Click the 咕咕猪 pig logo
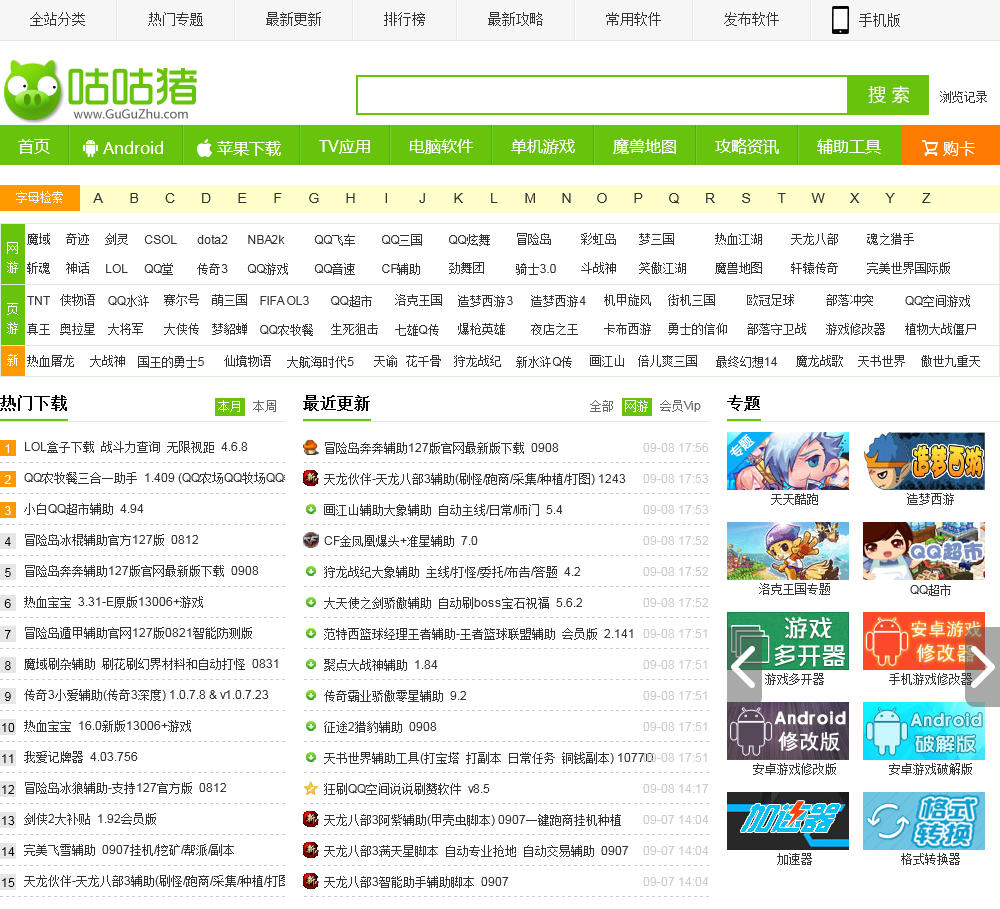Viewport: 1000px width, 909px height. [101, 90]
